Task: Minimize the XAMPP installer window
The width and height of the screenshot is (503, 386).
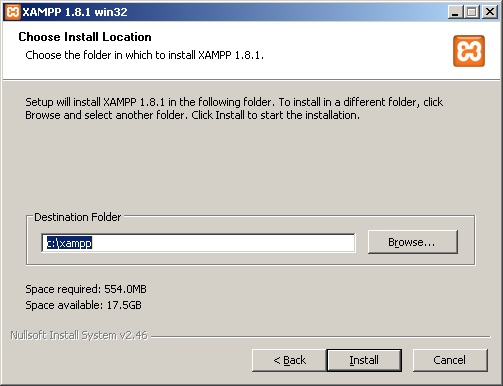Action: click(x=455, y=12)
